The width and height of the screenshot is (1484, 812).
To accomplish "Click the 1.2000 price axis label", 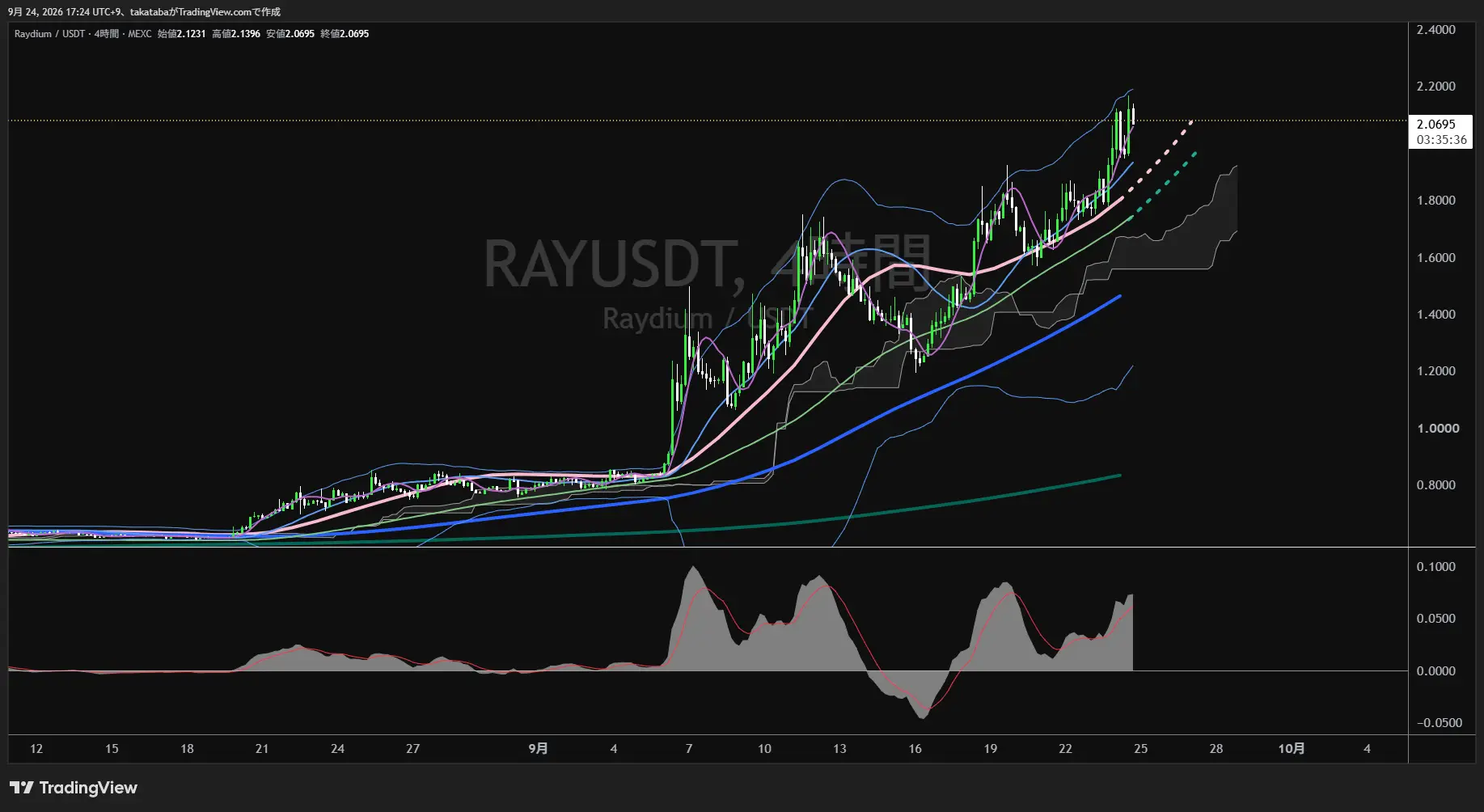I will [x=1436, y=371].
